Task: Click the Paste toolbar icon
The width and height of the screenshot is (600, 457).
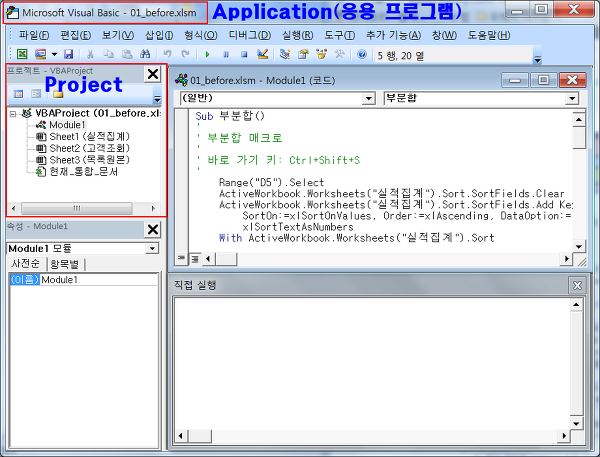Action: (x=127, y=54)
